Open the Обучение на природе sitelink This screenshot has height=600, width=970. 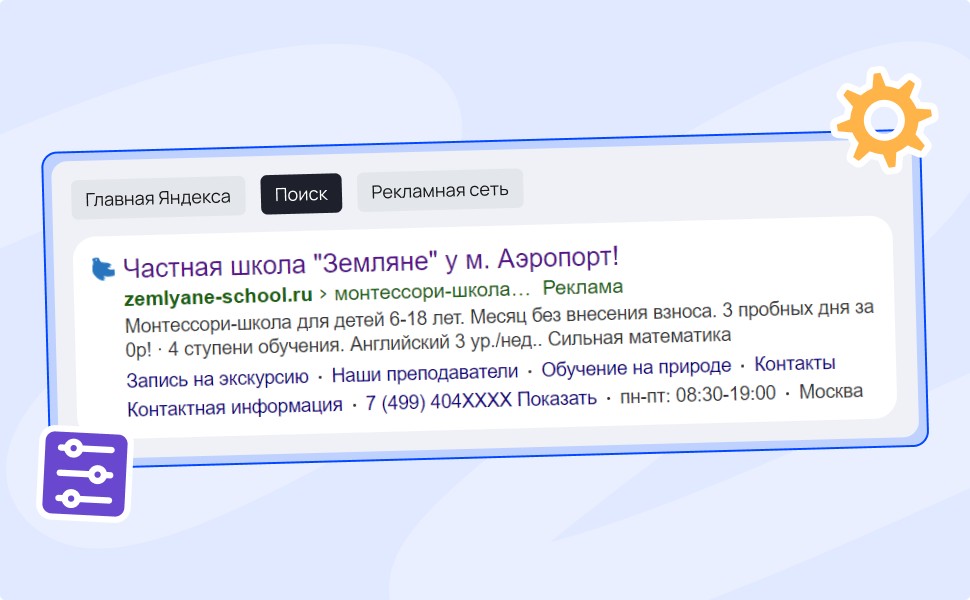click(x=636, y=367)
